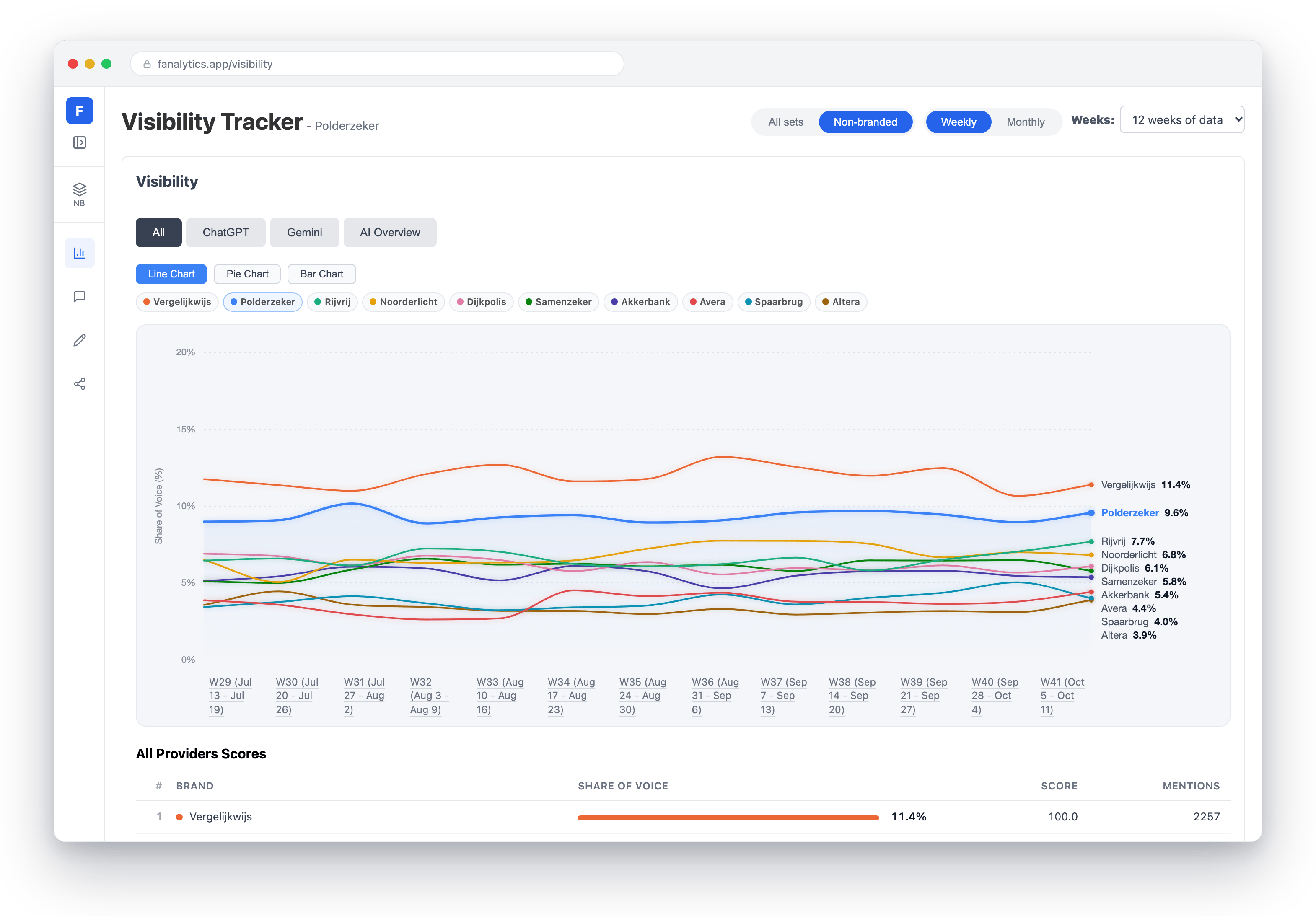Screen dimensions: 1316x916
Task: Toggle Polderzeker legend chip
Action: pos(262,302)
